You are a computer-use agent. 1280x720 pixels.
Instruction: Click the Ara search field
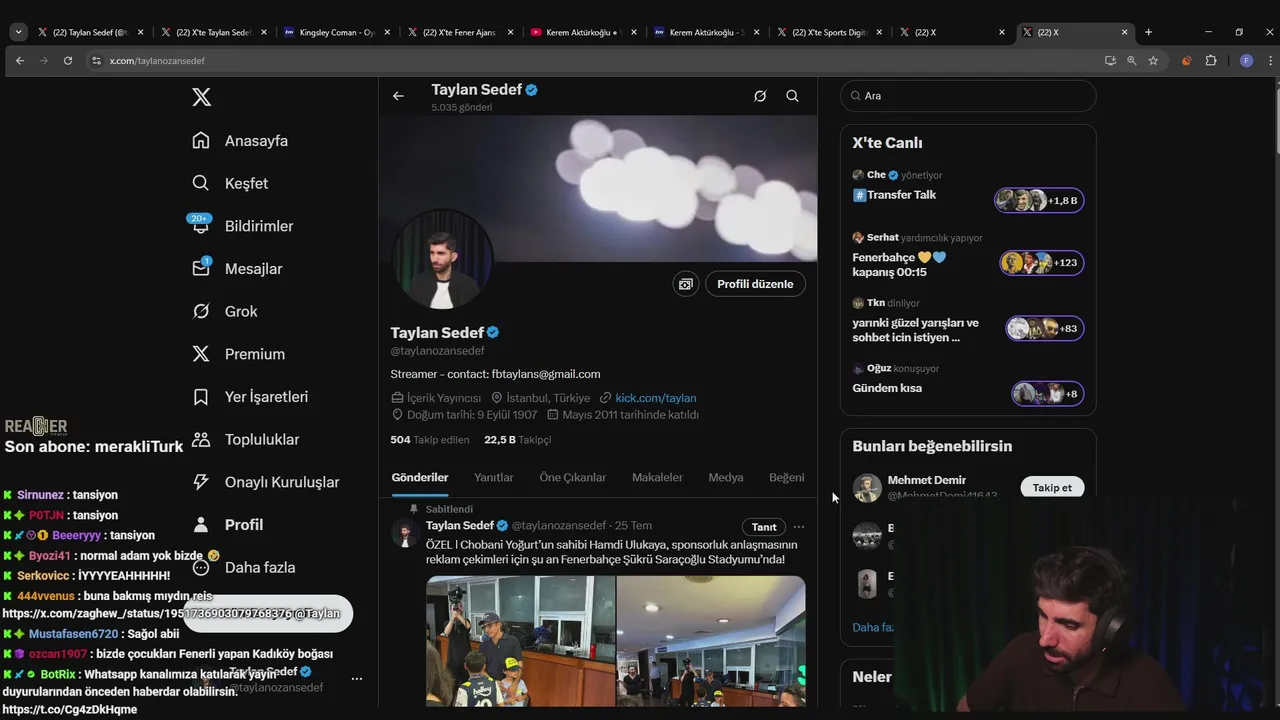pos(968,96)
